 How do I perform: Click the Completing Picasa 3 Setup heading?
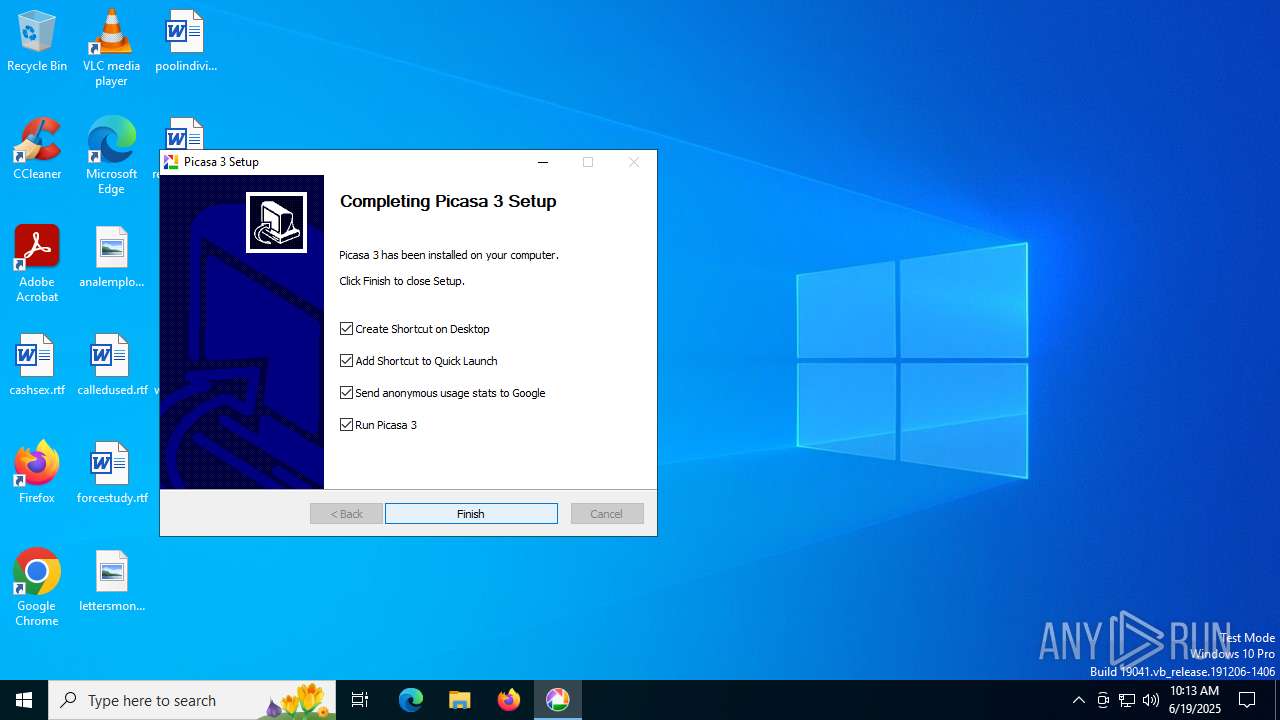tap(448, 201)
